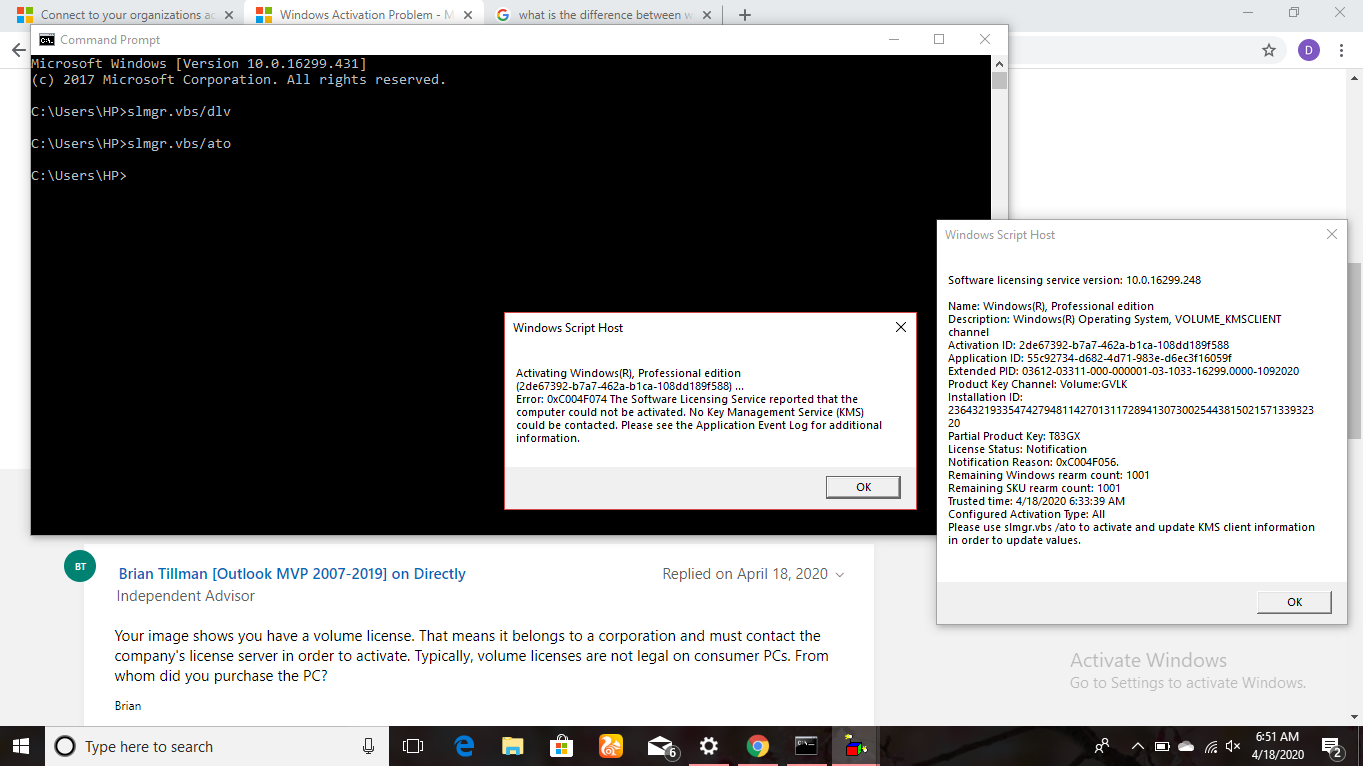Click 'Software licensing service version' line

click(x=1074, y=280)
